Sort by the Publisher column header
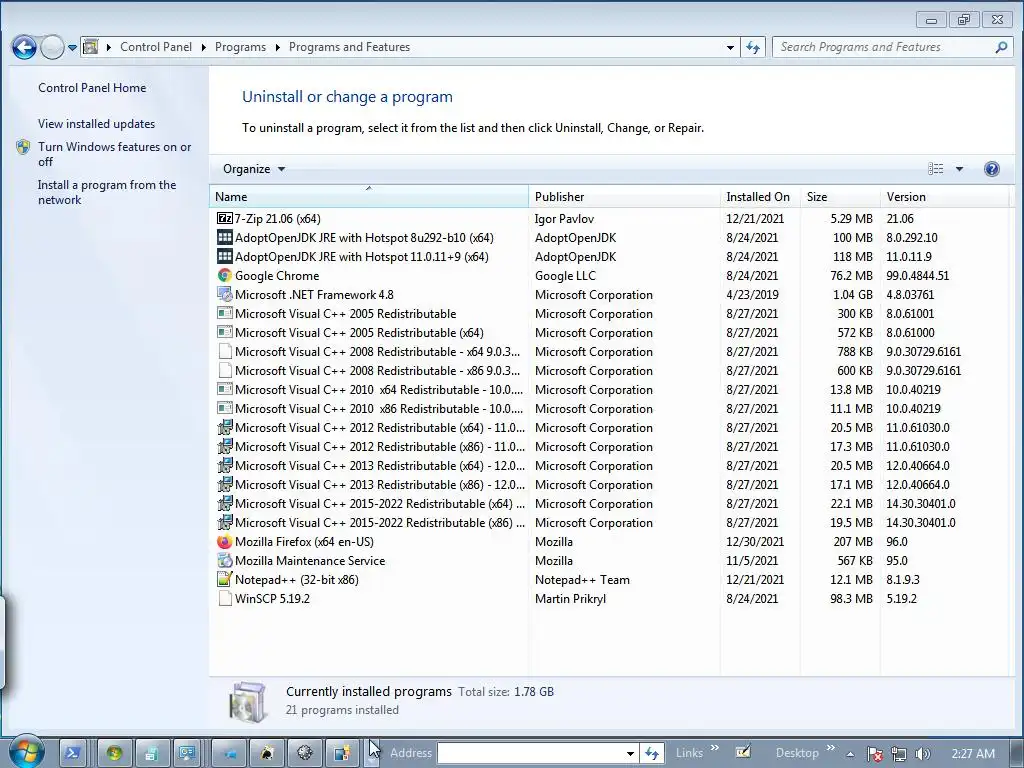The height and width of the screenshot is (768, 1024). 624,197
